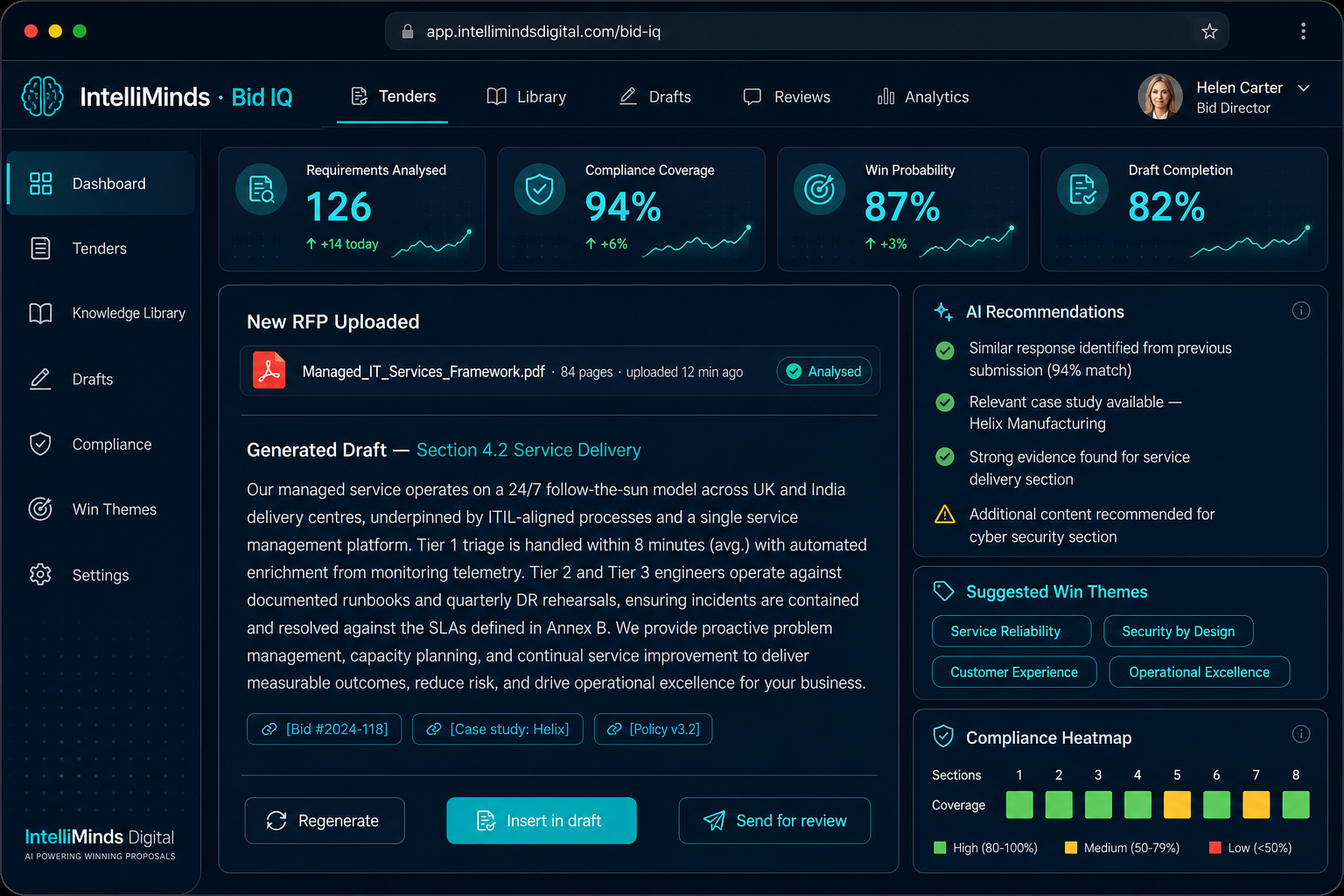Bookmark the page with the star icon

pos(1209,31)
